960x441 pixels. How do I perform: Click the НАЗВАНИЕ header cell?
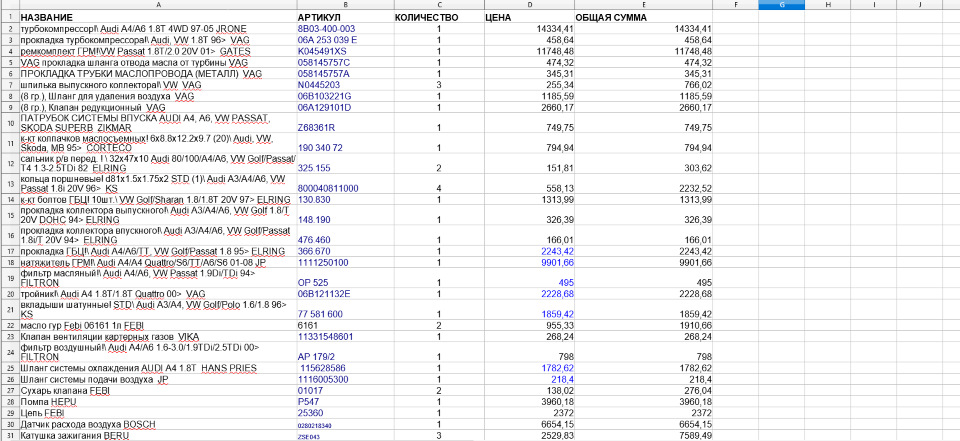click(x=158, y=17)
